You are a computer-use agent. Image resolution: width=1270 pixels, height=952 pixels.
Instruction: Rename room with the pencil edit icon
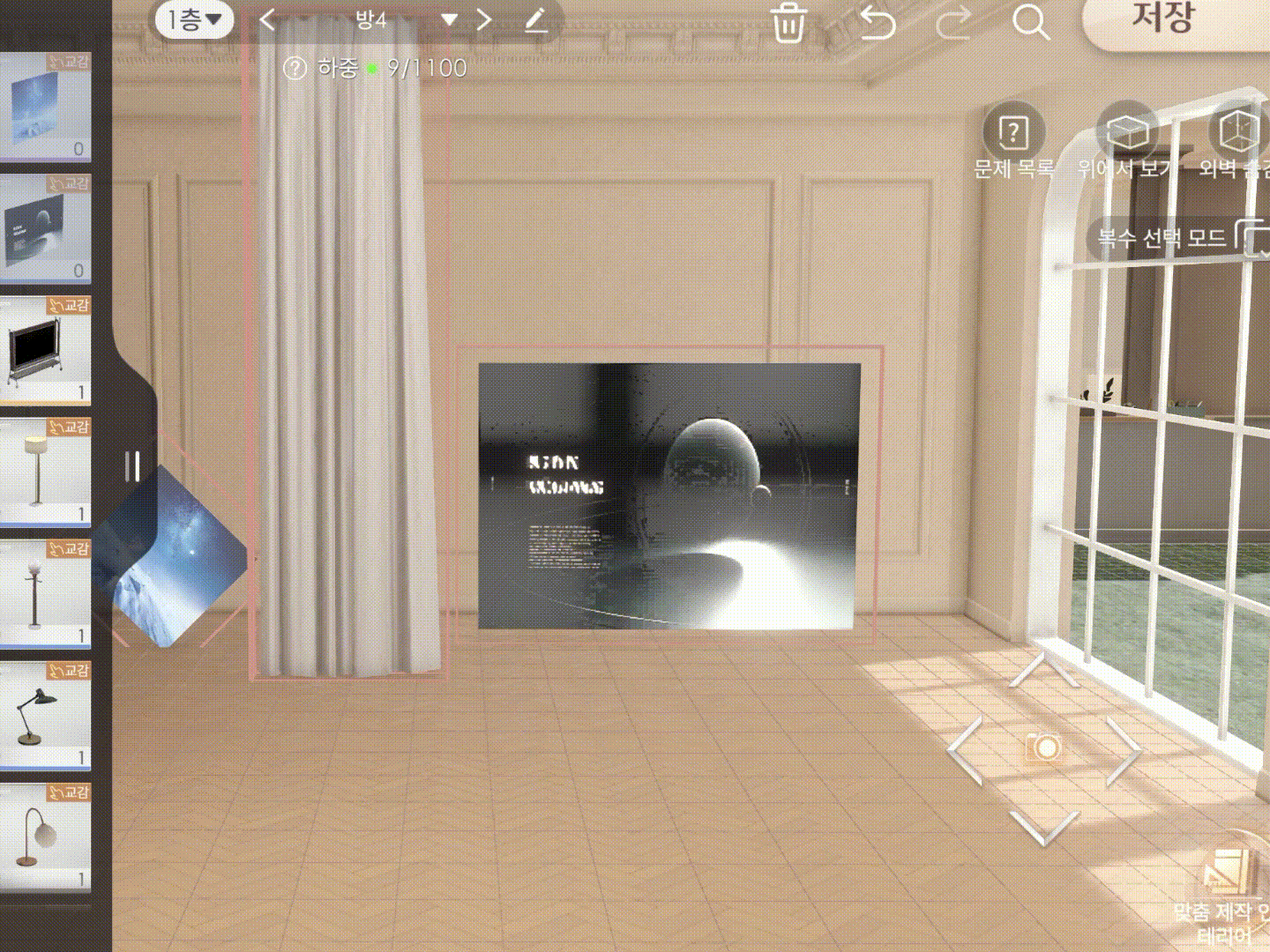tap(536, 20)
